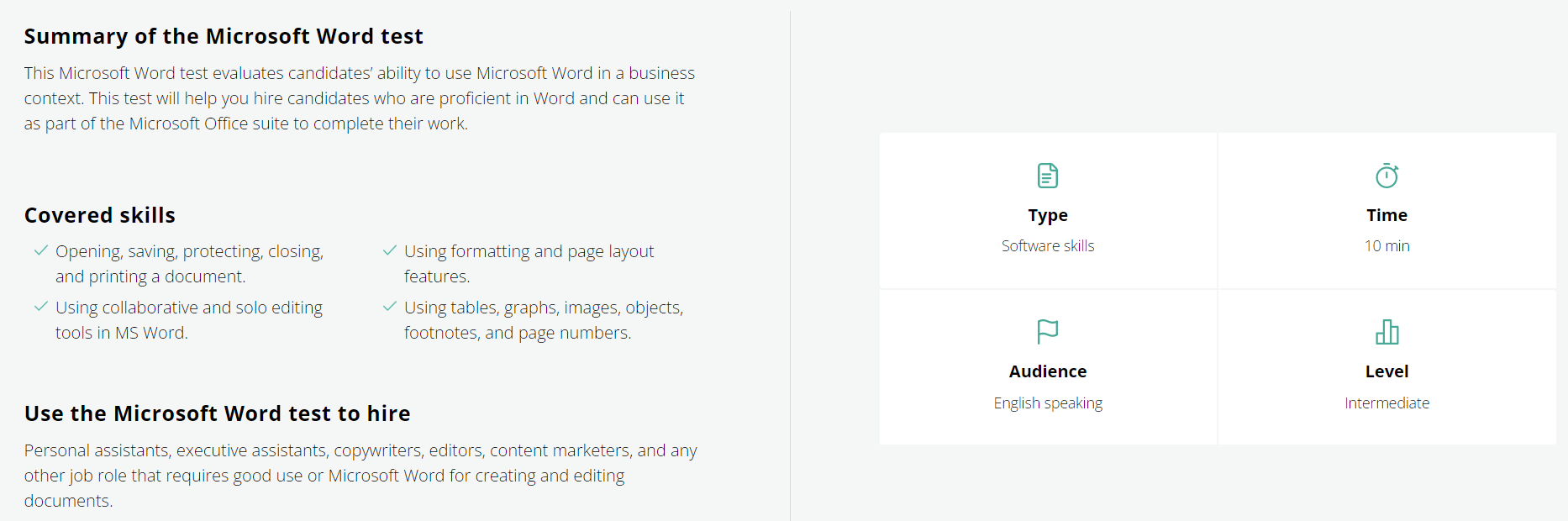Screen dimensions: 1568x521
Task: Click checkmark beside formatting and page layout
Action: [x=389, y=250]
